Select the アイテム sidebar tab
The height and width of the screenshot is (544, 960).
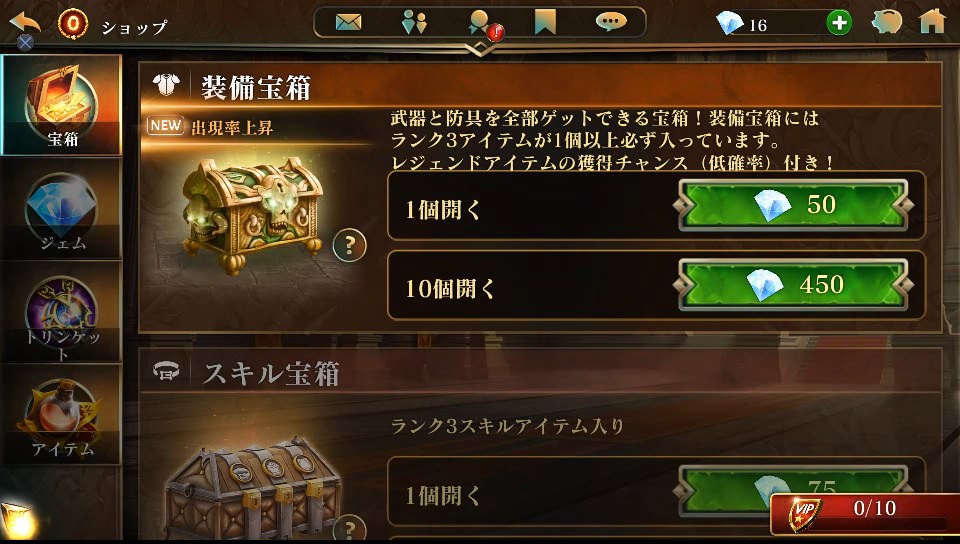61,415
